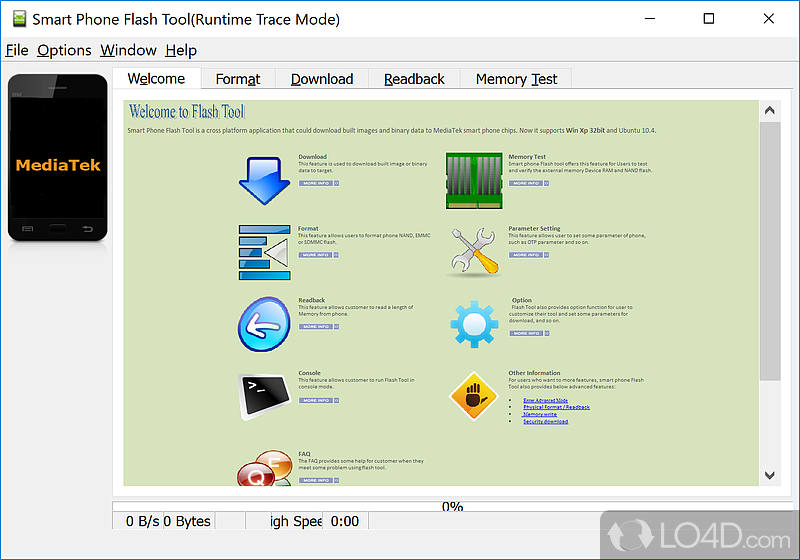Click the vertical scrollbar thumb
The height and width of the screenshot is (560, 800).
[x=770, y=251]
